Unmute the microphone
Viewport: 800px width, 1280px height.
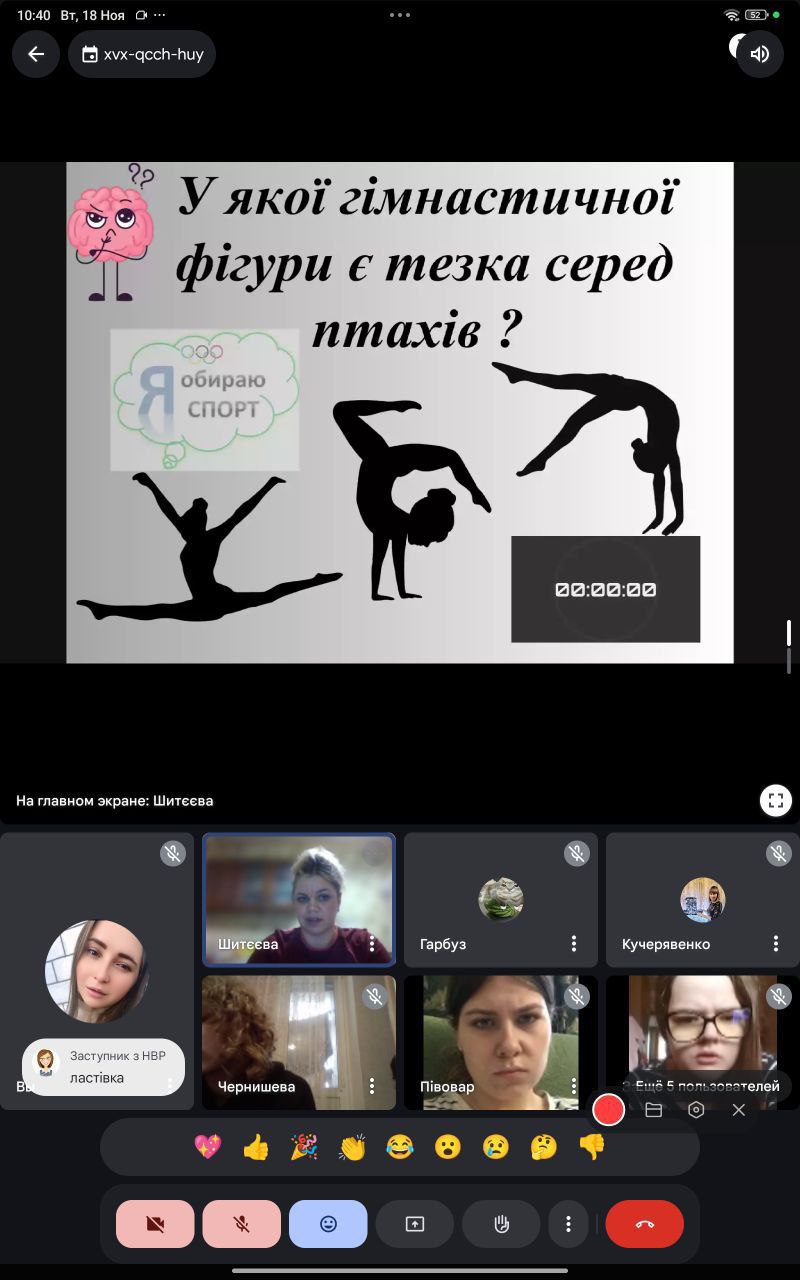241,1224
